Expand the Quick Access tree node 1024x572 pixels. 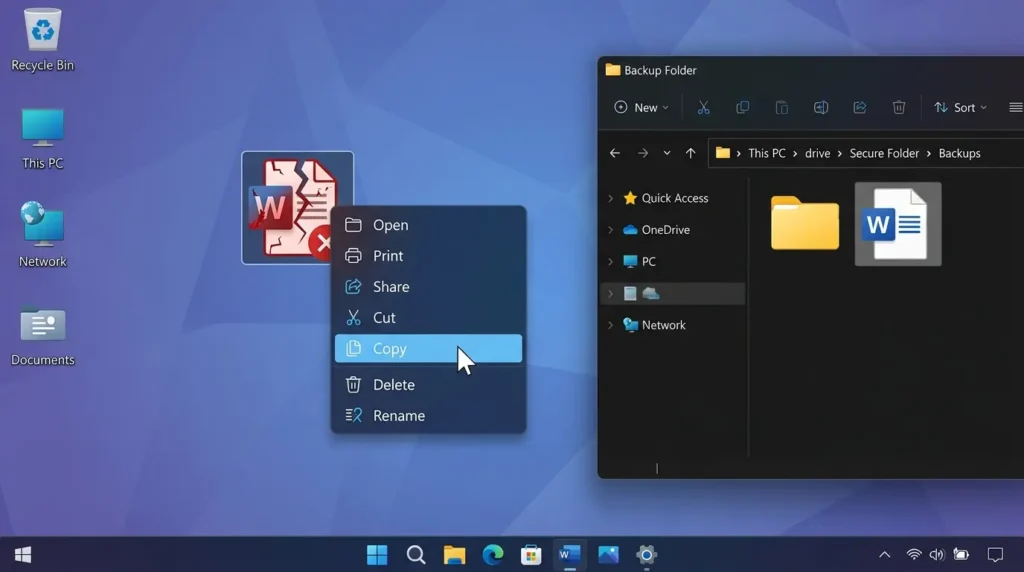pyautogui.click(x=611, y=198)
